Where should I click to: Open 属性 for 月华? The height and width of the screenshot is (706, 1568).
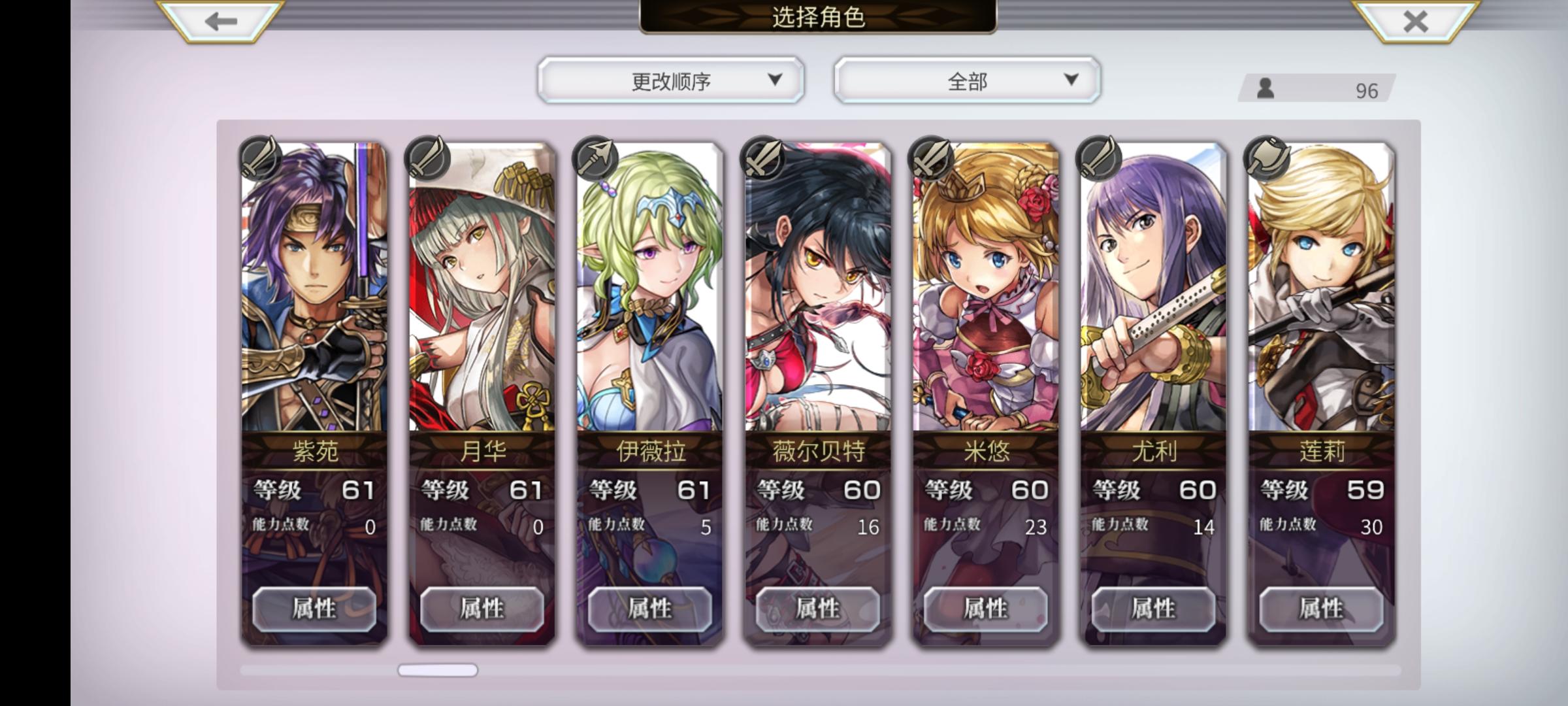[x=482, y=609]
